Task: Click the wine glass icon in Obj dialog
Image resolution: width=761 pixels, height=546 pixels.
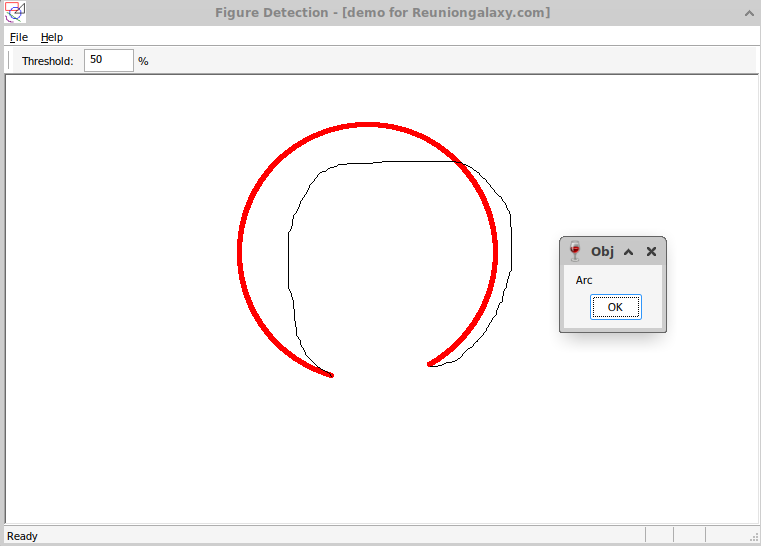Action: 575,251
